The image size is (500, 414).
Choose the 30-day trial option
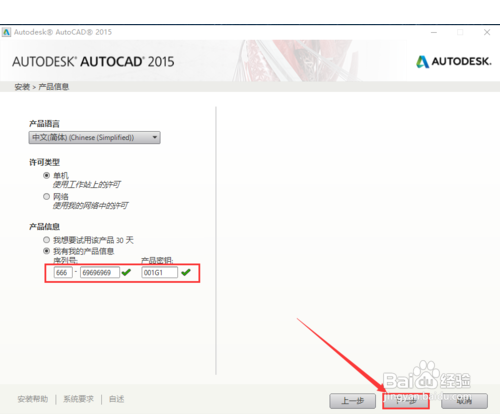tap(47, 240)
